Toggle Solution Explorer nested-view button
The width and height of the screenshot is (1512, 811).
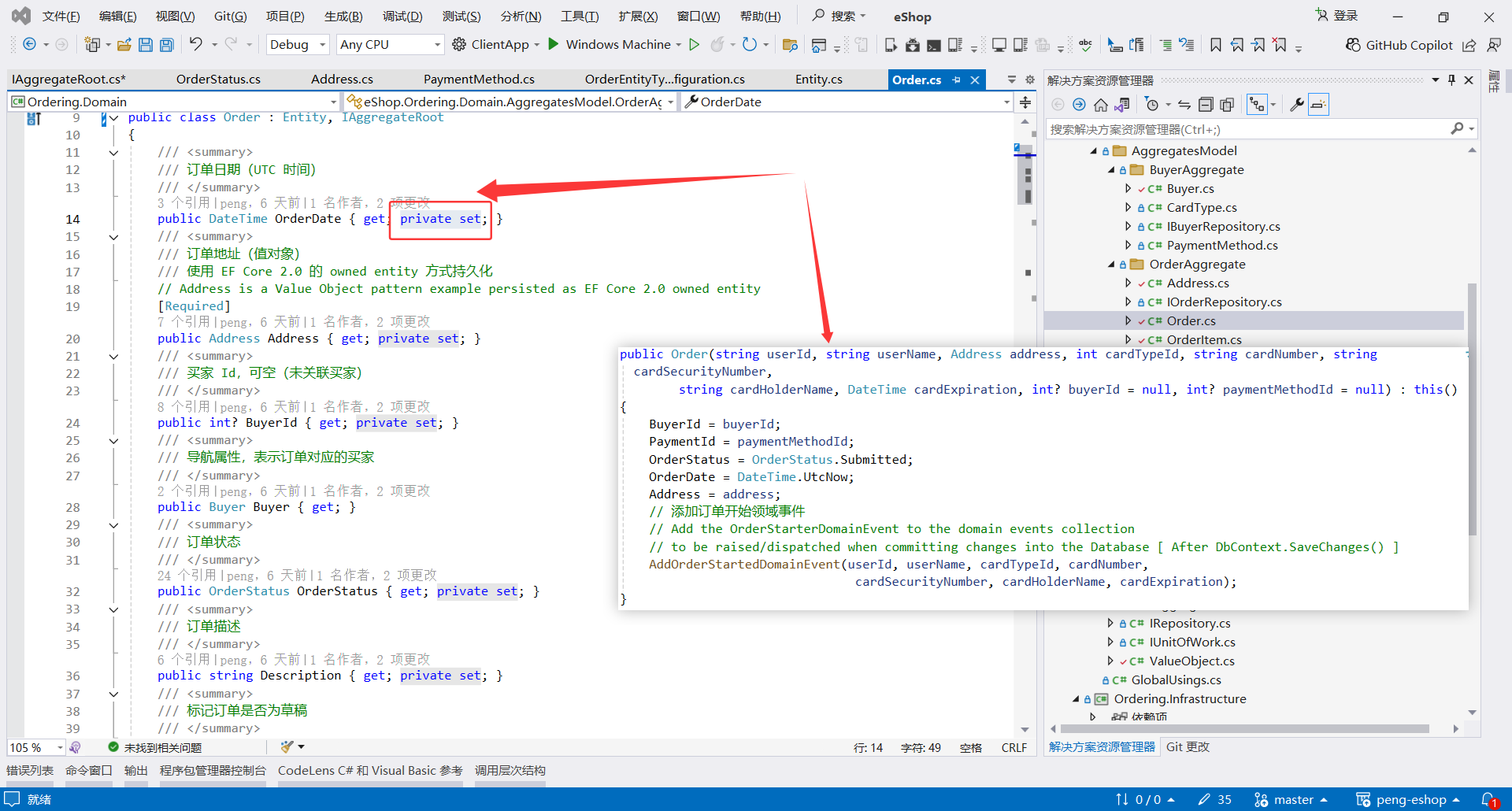click(x=1257, y=104)
